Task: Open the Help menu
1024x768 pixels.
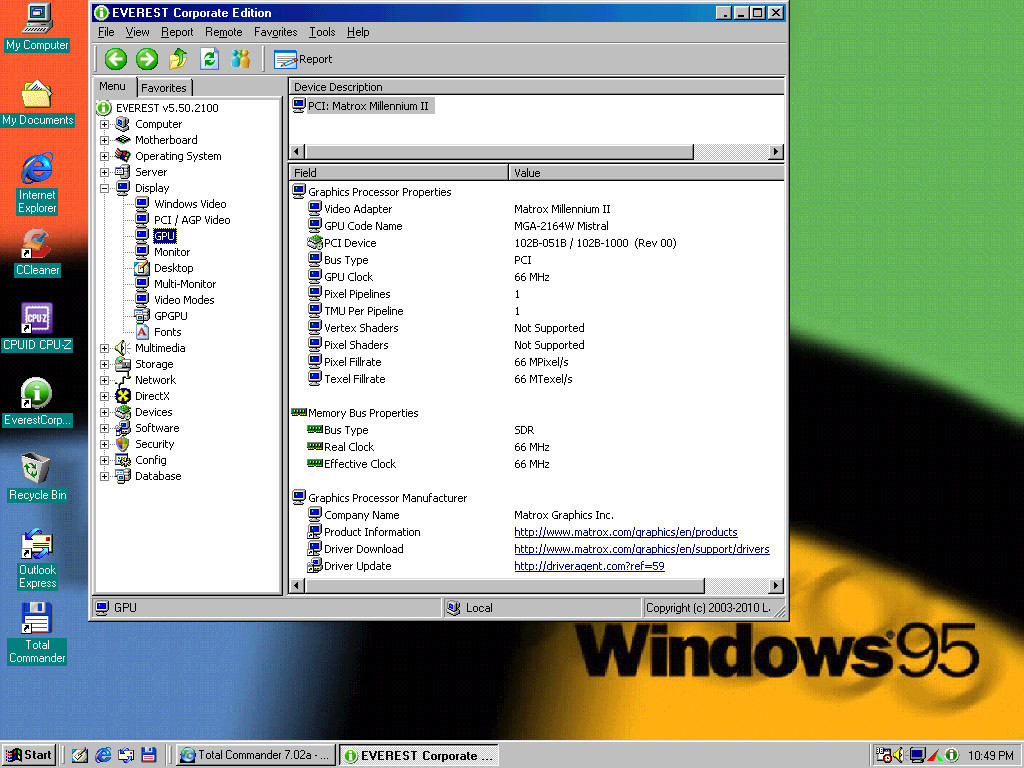Action: tap(358, 32)
